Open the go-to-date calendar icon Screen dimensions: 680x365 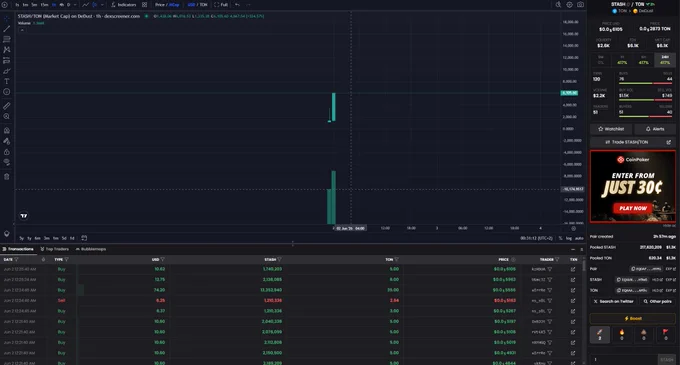click(84, 238)
